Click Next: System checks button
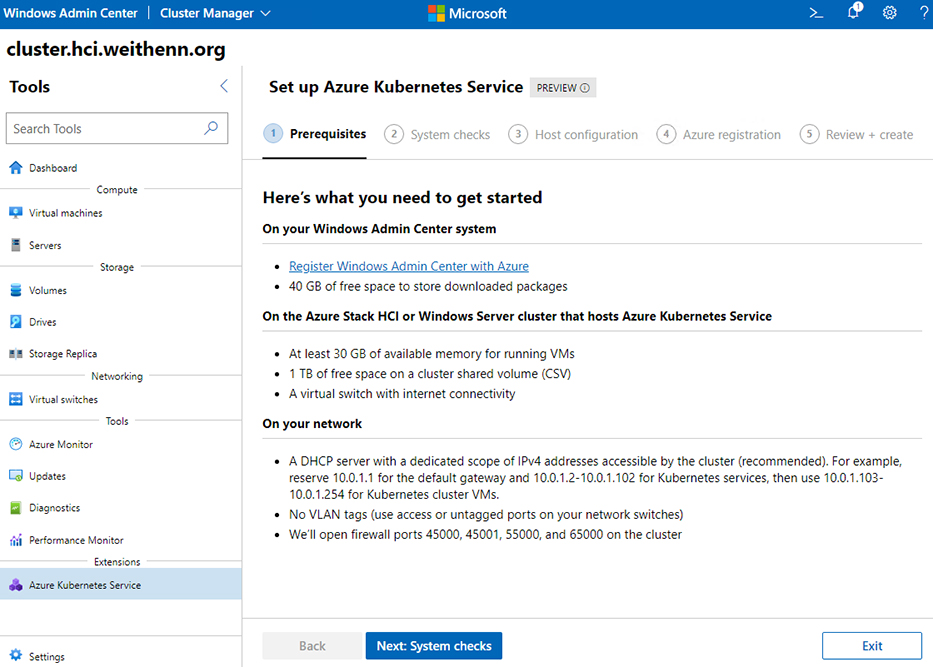 click(x=434, y=646)
